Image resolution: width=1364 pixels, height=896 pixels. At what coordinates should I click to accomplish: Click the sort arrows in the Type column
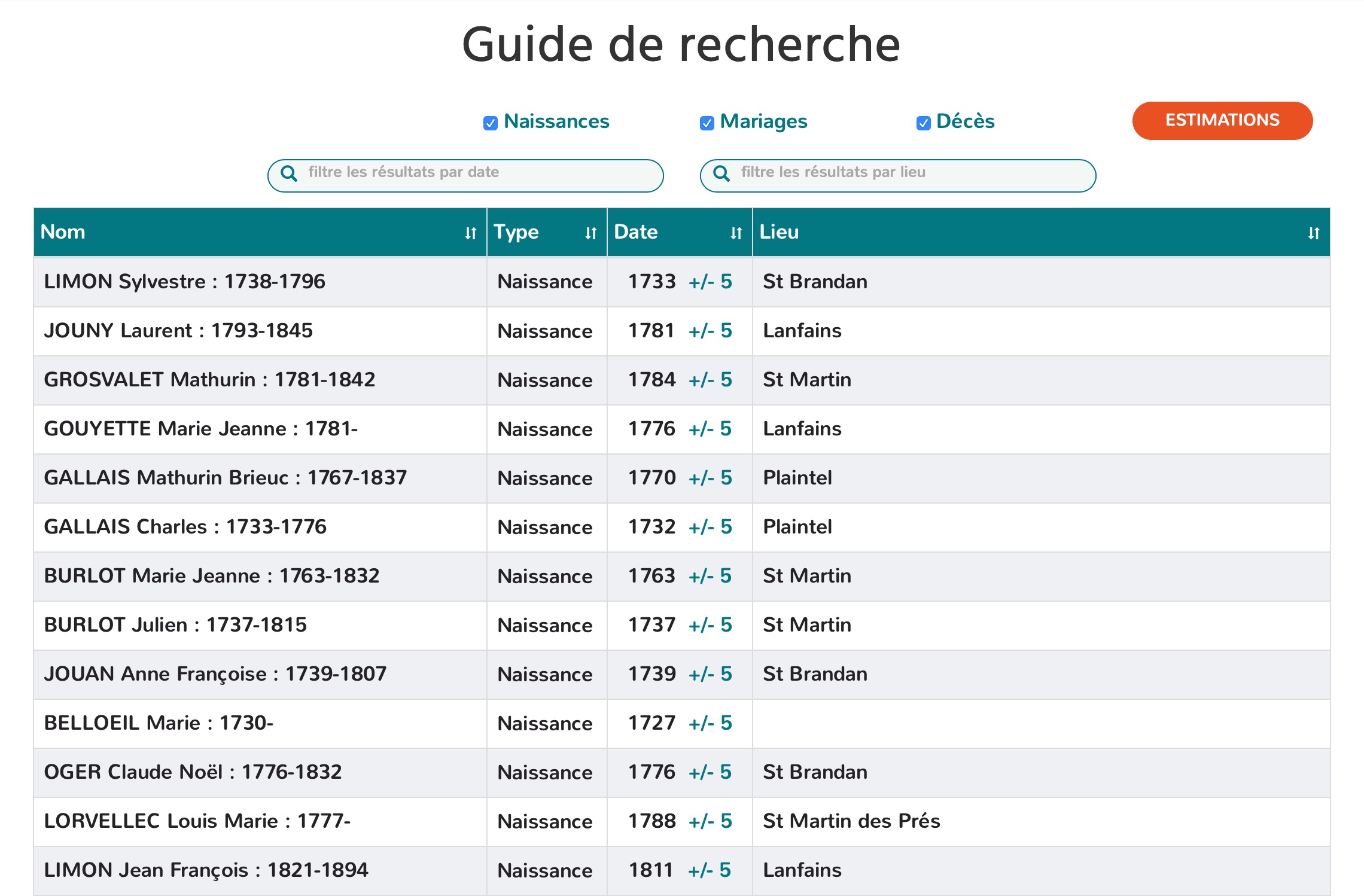click(591, 233)
